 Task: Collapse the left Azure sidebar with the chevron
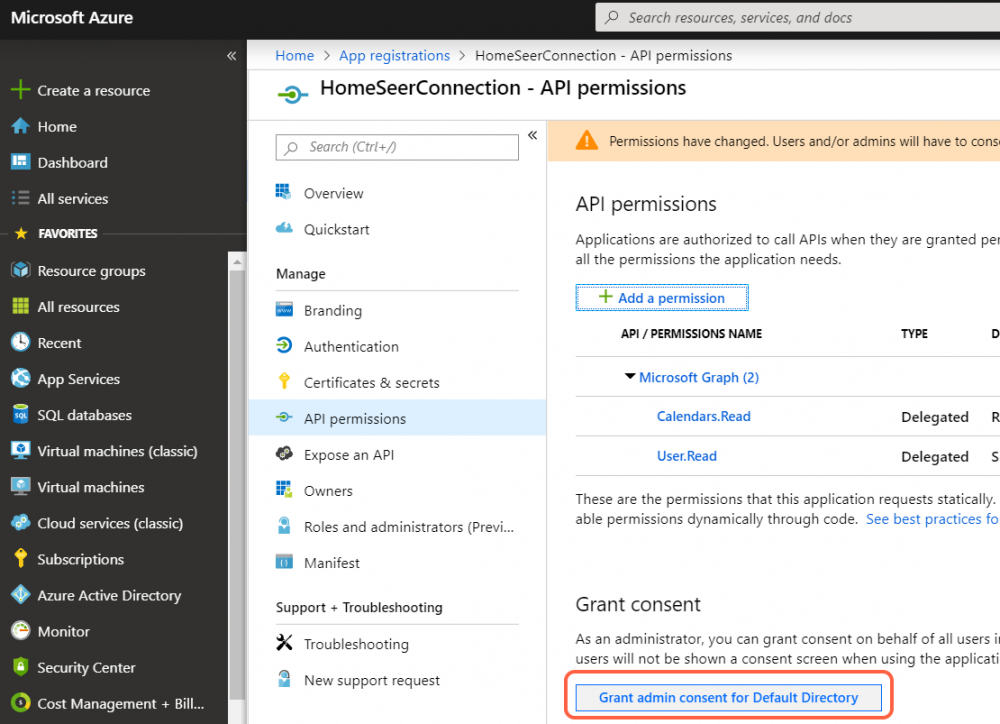pos(231,56)
